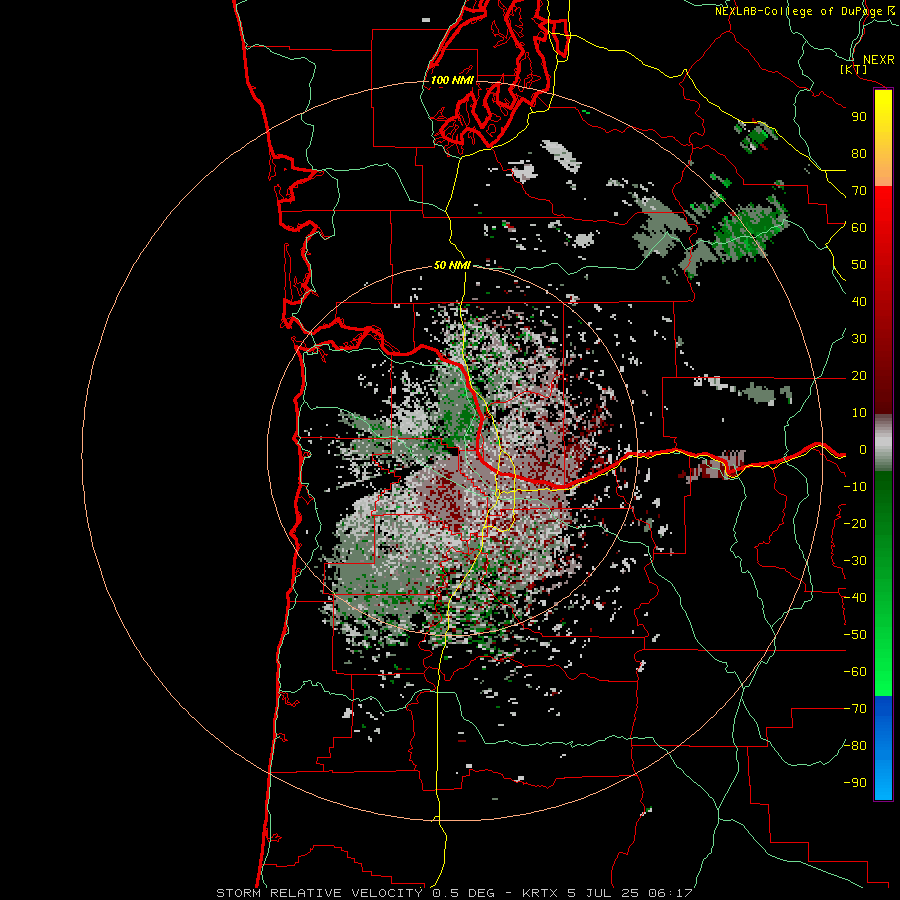Click the 70 value on the velocity scale
The height and width of the screenshot is (900, 900).
click(859, 191)
